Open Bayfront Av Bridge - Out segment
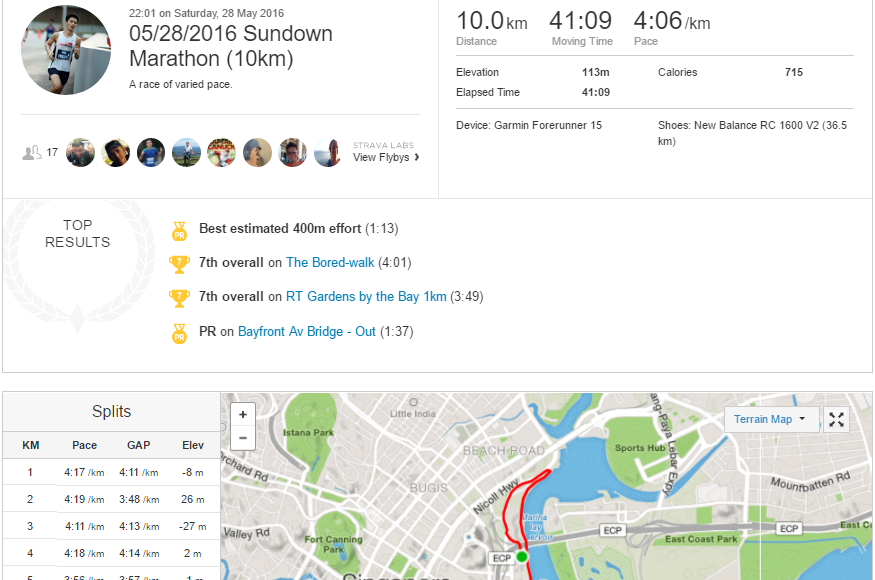This screenshot has width=875, height=580. pos(306,332)
